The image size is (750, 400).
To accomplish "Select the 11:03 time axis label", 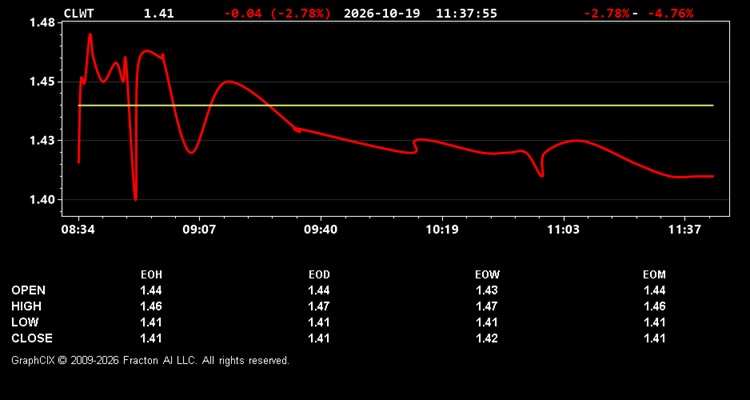I will click(563, 230).
